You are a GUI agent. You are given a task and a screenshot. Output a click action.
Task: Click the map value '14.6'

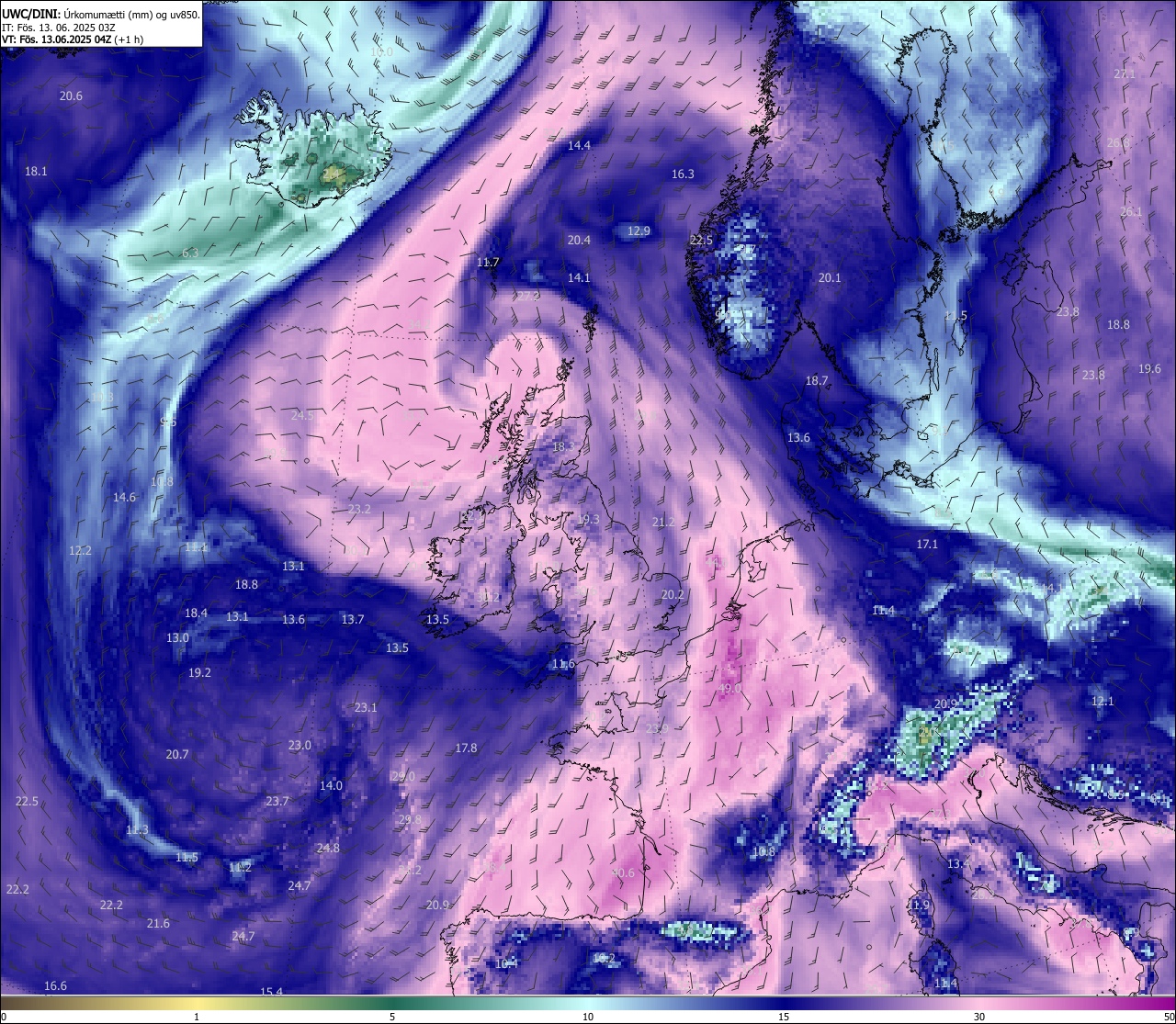(x=124, y=498)
